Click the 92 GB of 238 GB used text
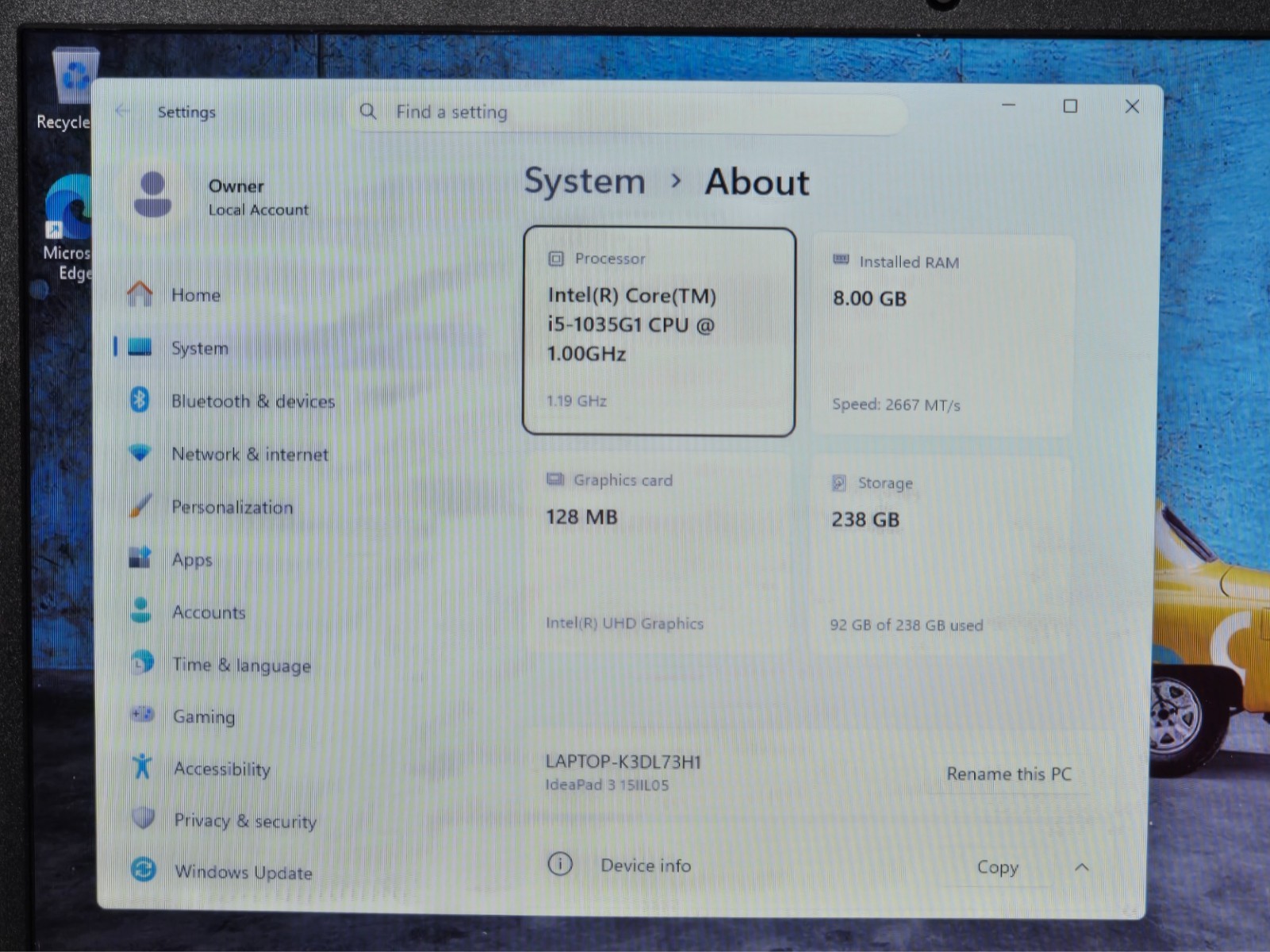 (906, 625)
